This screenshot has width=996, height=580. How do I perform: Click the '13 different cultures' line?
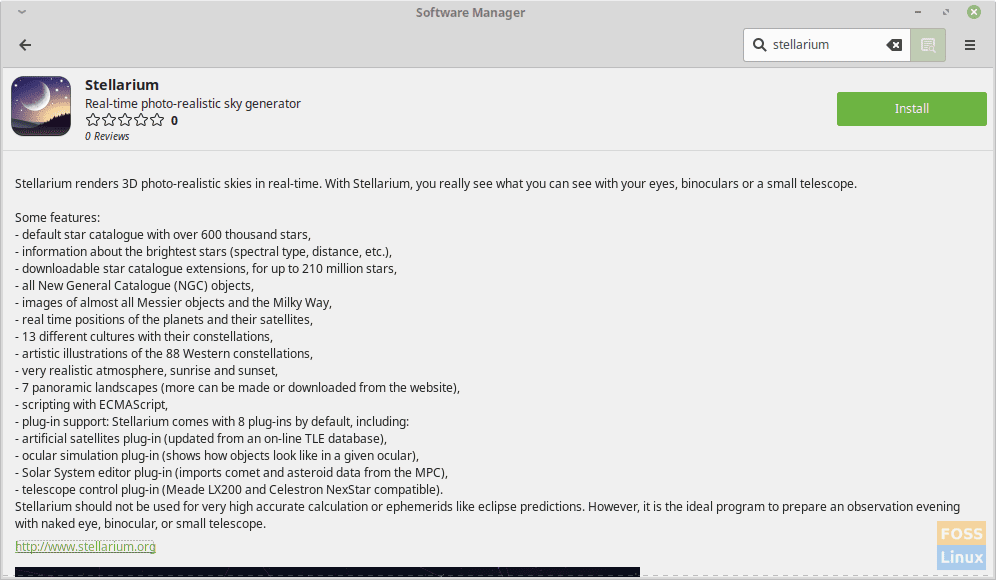tap(144, 337)
